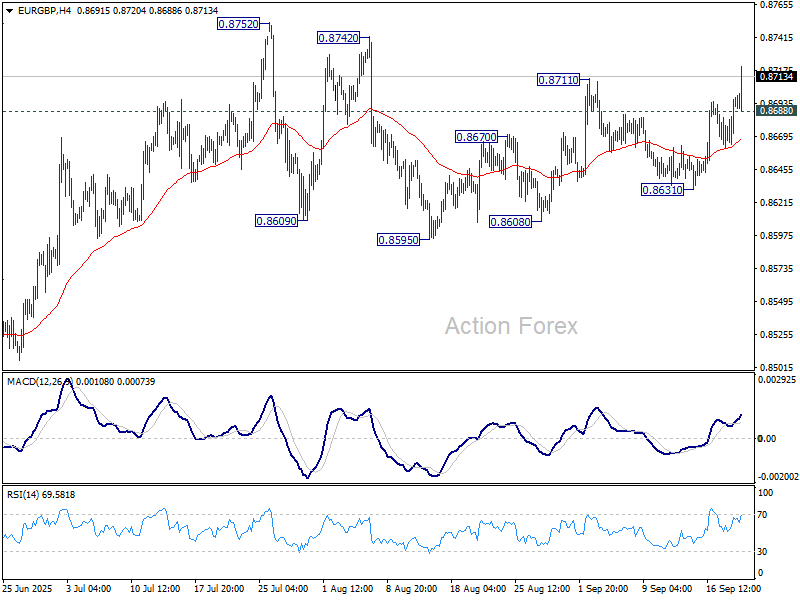This screenshot has height=600, width=800.
Task: Click the 0.86700 price label
Action: coord(476,136)
